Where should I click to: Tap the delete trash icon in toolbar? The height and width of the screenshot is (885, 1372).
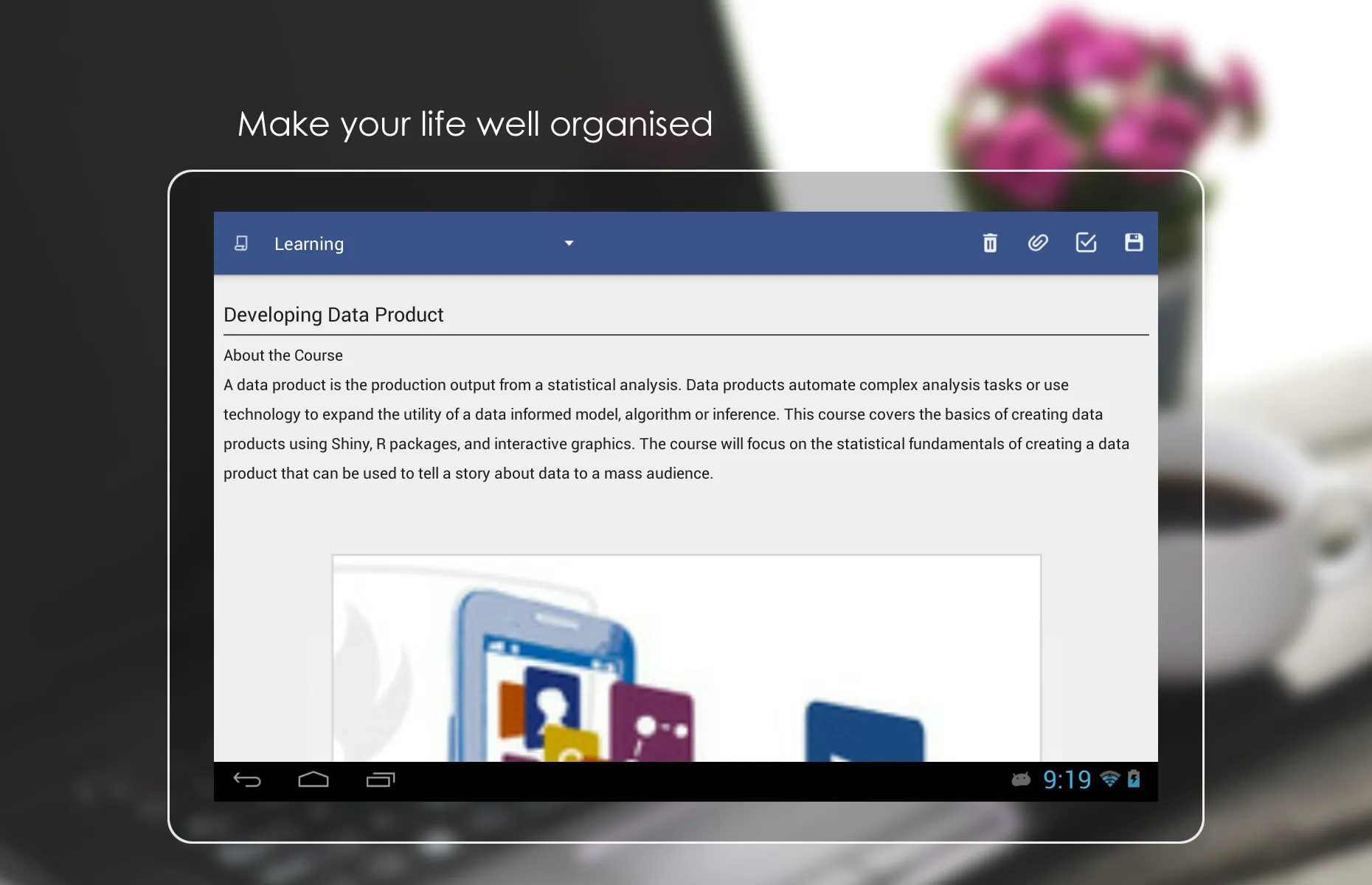(990, 243)
